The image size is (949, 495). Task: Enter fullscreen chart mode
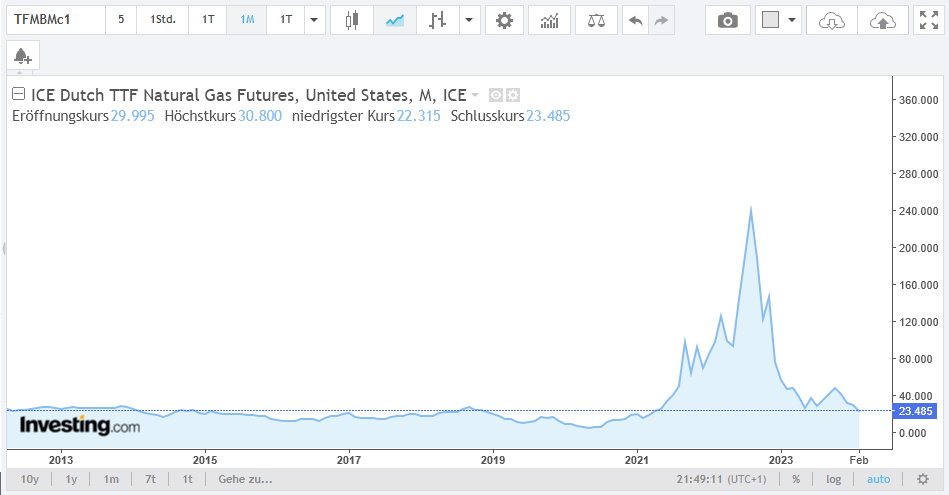coord(927,20)
